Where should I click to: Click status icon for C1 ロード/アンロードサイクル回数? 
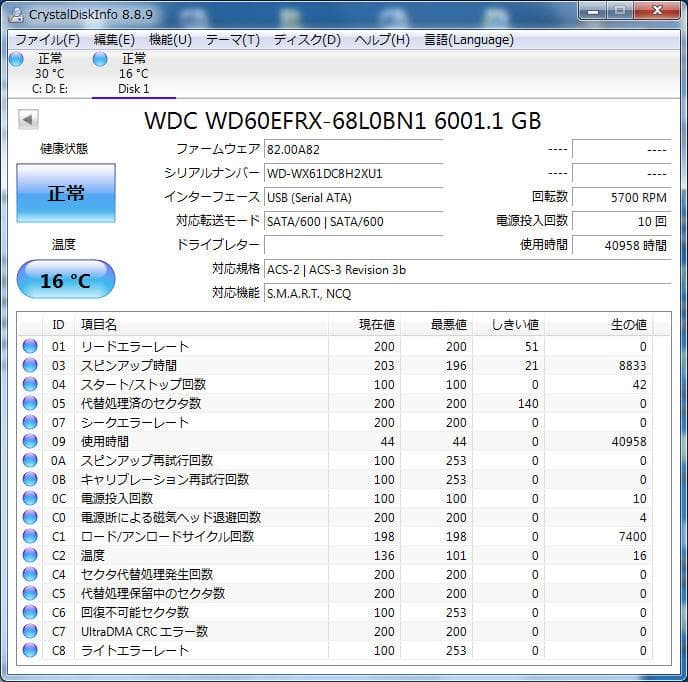point(30,536)
